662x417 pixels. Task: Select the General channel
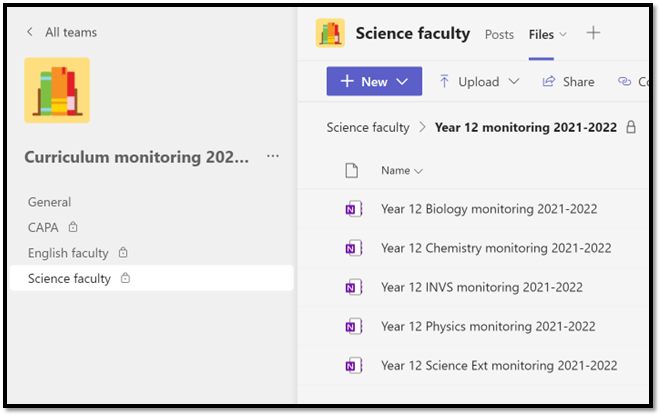49,202
